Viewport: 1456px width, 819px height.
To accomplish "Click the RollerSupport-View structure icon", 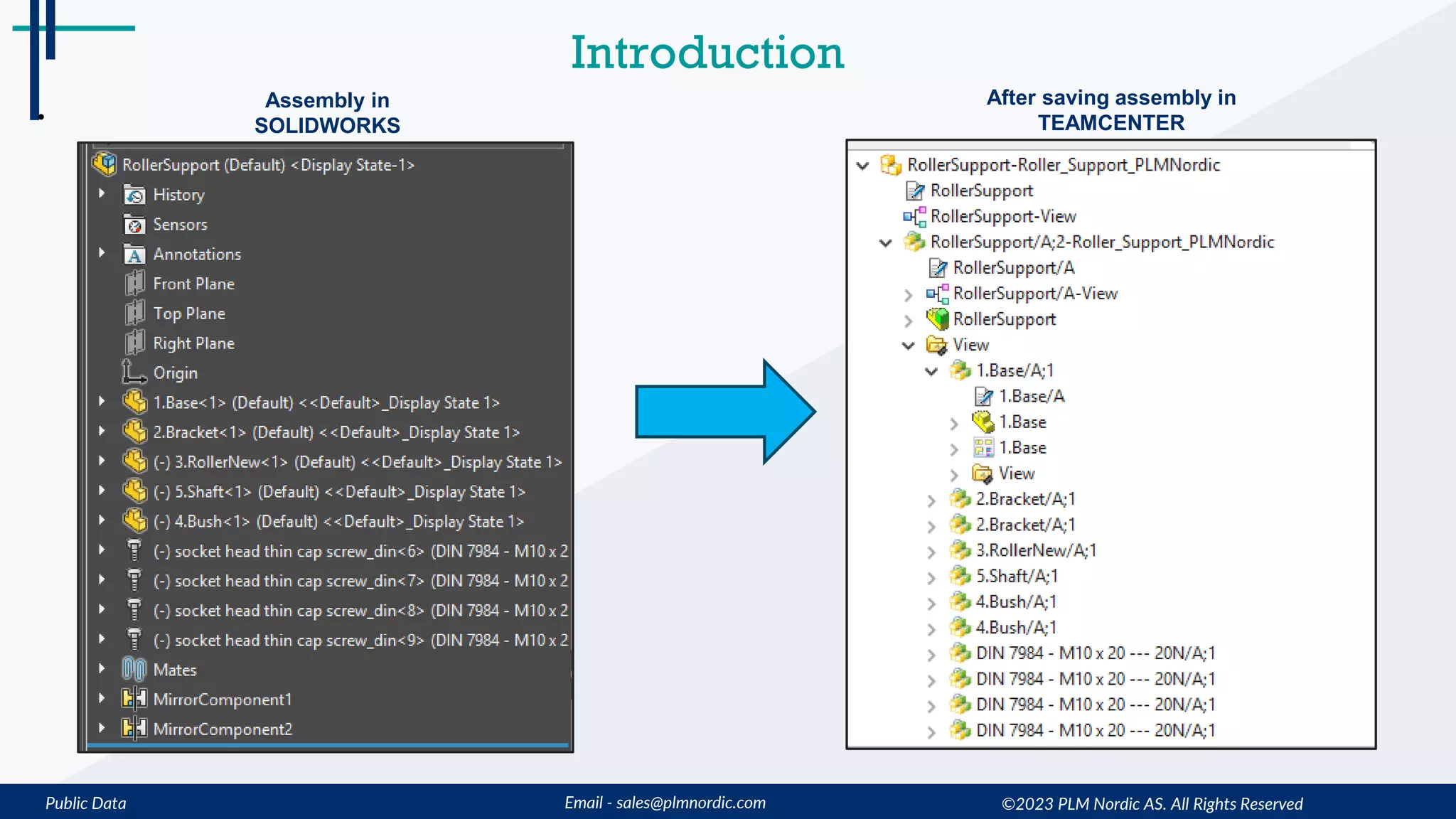I will point(914,216).
